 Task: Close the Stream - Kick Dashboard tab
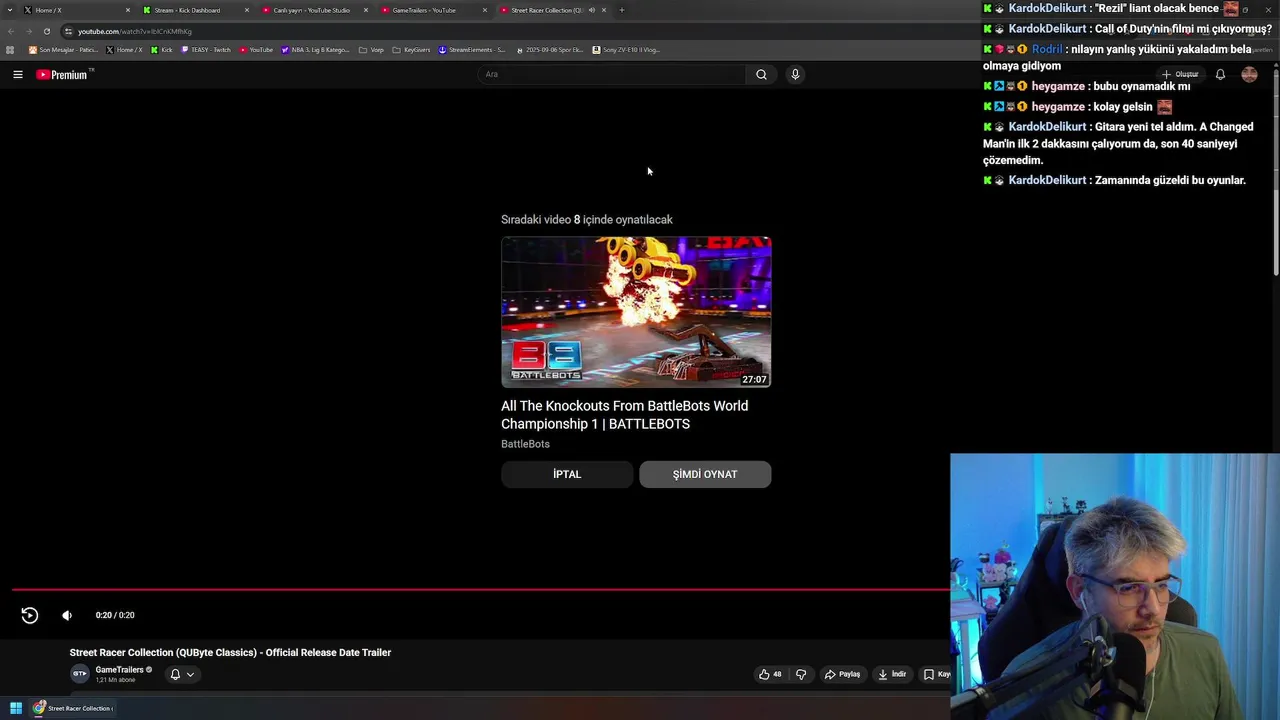pos(247,10)
